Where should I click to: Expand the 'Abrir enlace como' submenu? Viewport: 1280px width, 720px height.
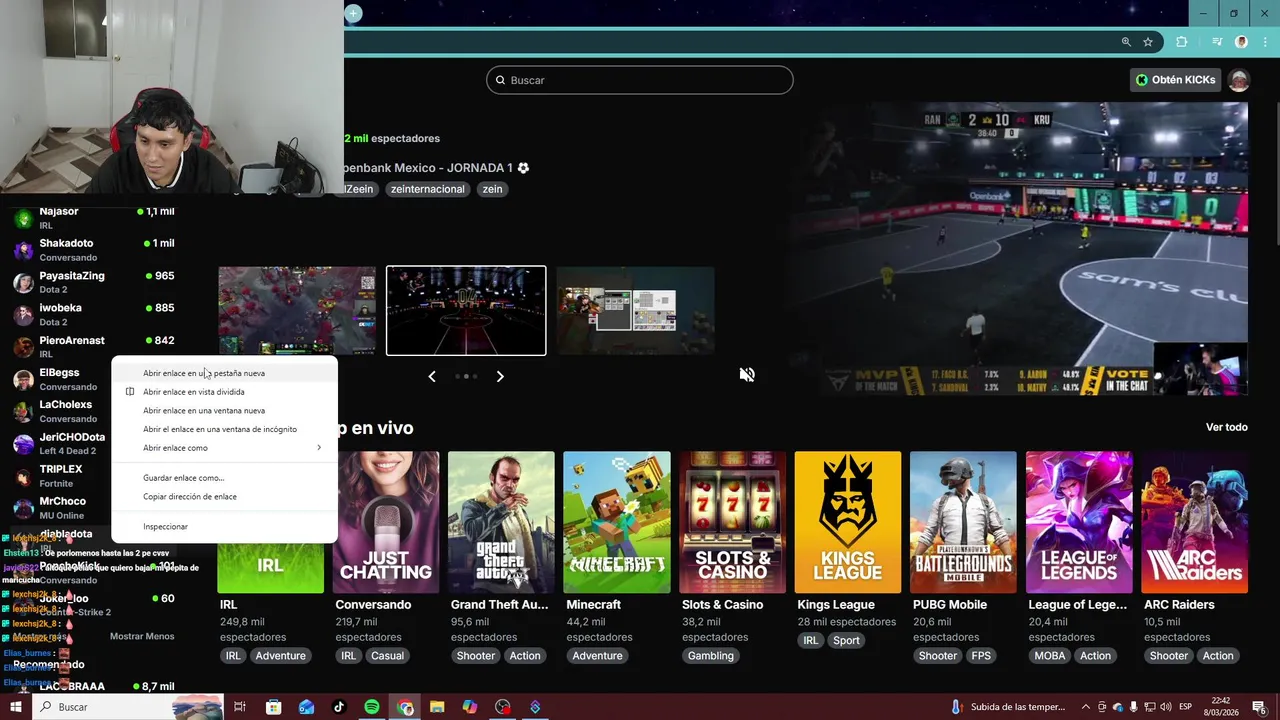[x=224, y=448]
